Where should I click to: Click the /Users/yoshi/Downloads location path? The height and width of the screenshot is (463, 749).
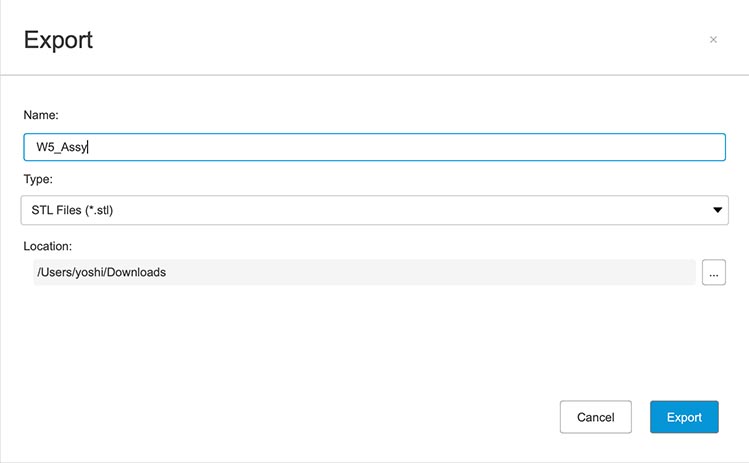pos(101,272)
